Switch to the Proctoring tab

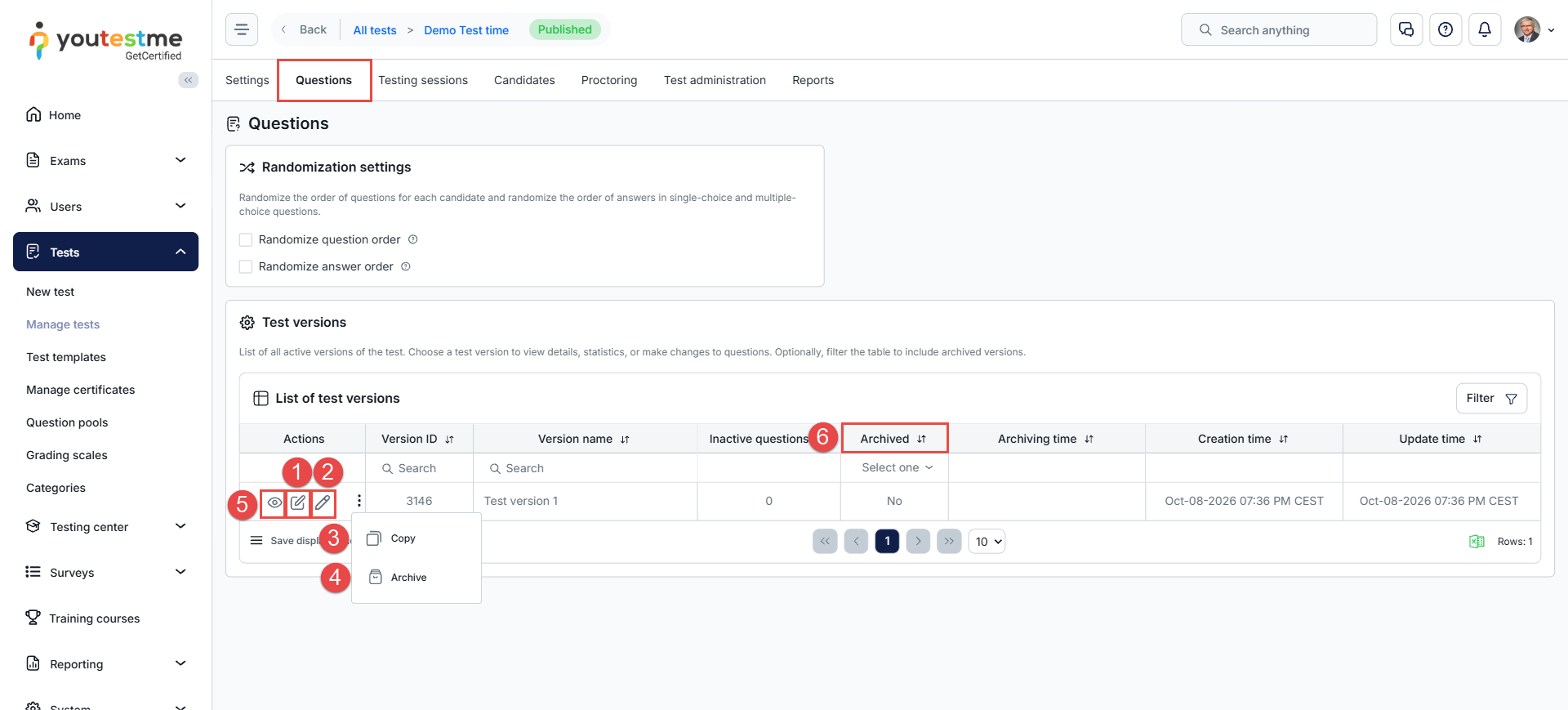pyautogui.click(x=609, y=80)
